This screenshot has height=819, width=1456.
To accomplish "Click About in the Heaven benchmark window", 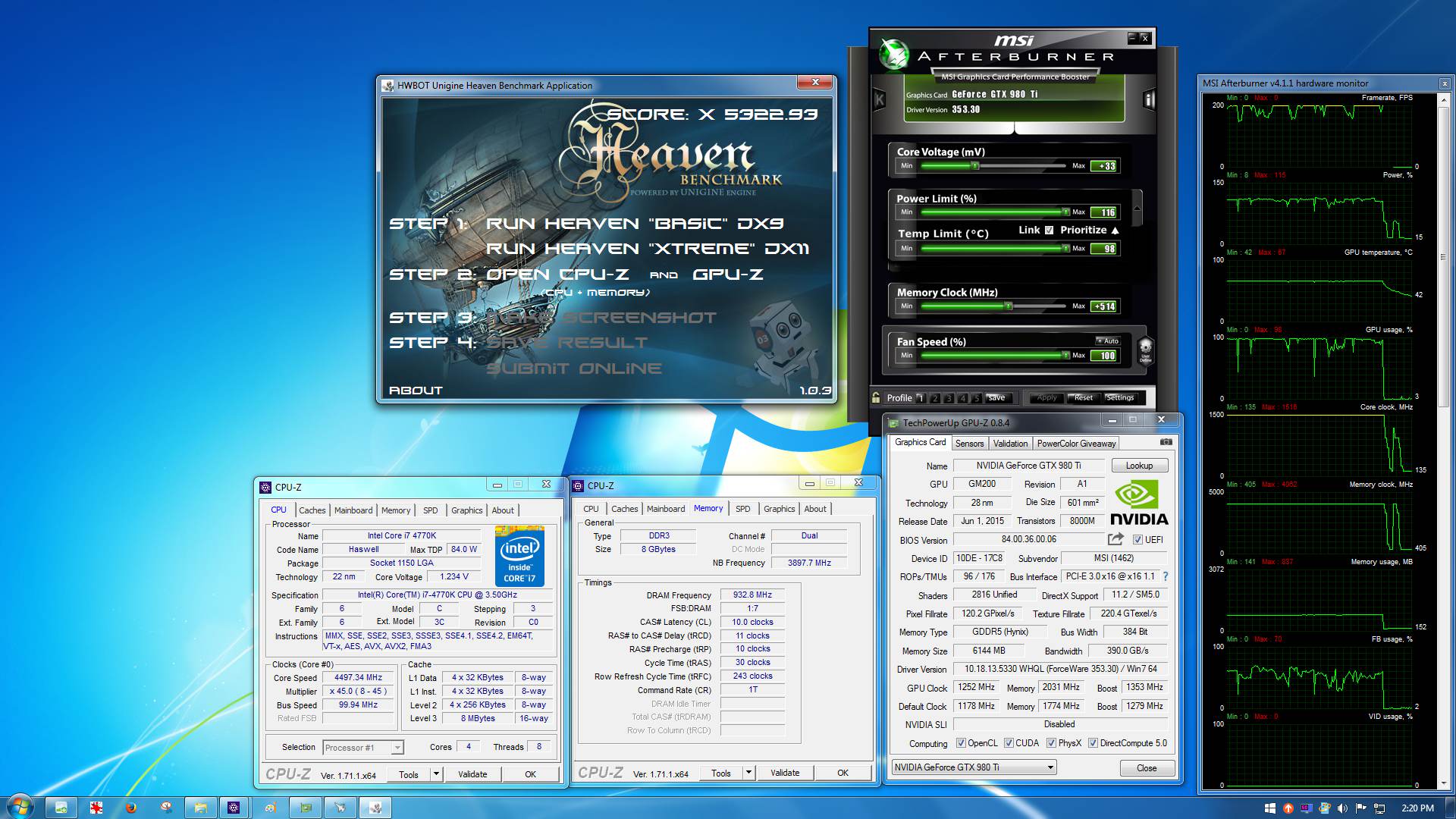I will point(416,391).
